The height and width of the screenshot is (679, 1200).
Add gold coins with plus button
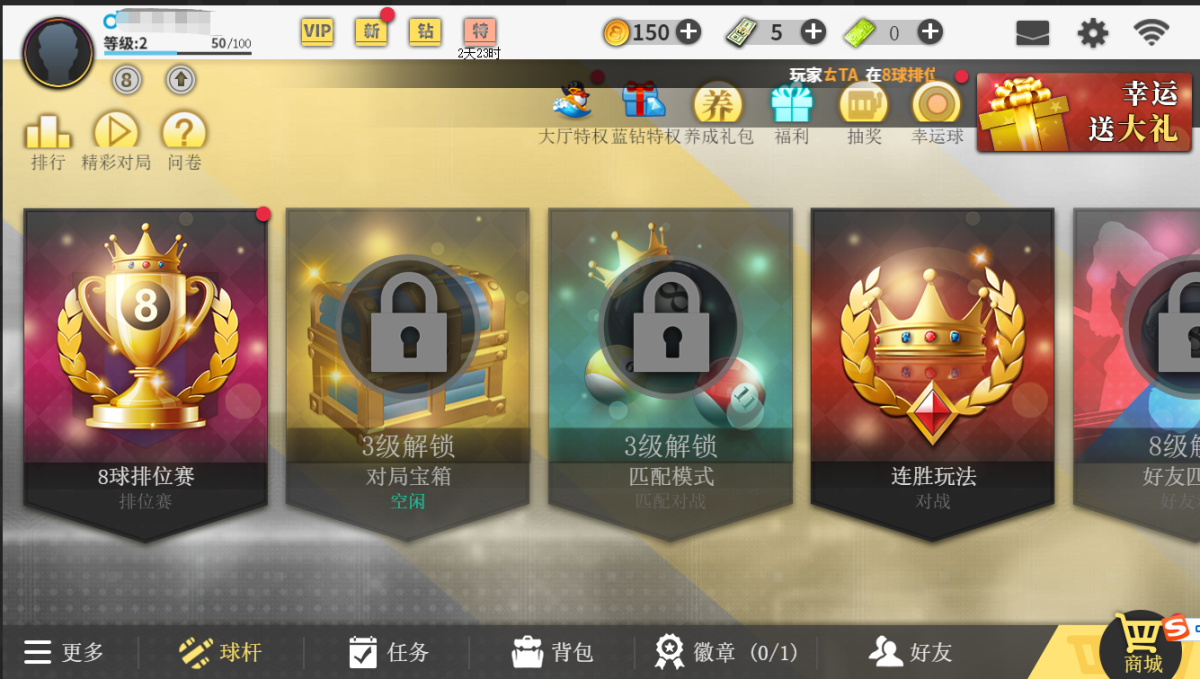[689, 32]
